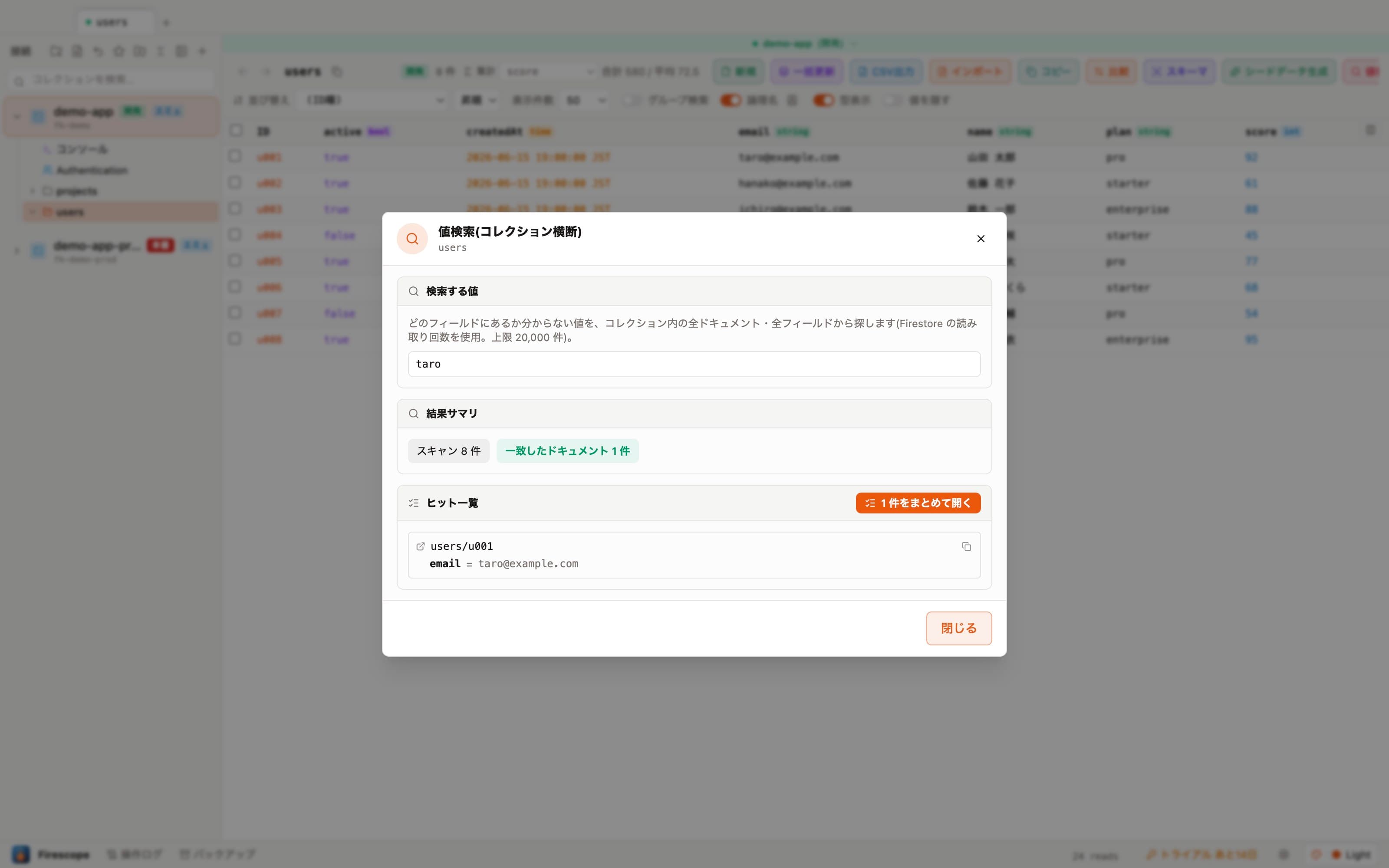Collapse the demo-app project node
The image size is (1389, 868).
tap(17, 117)
